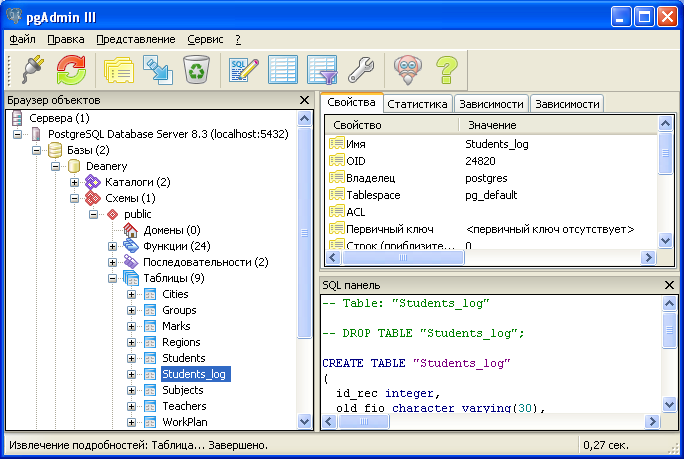Collapse the PostgreSQL Database Server node
Viewport: 684px width, 459px height.
point(17,134)
